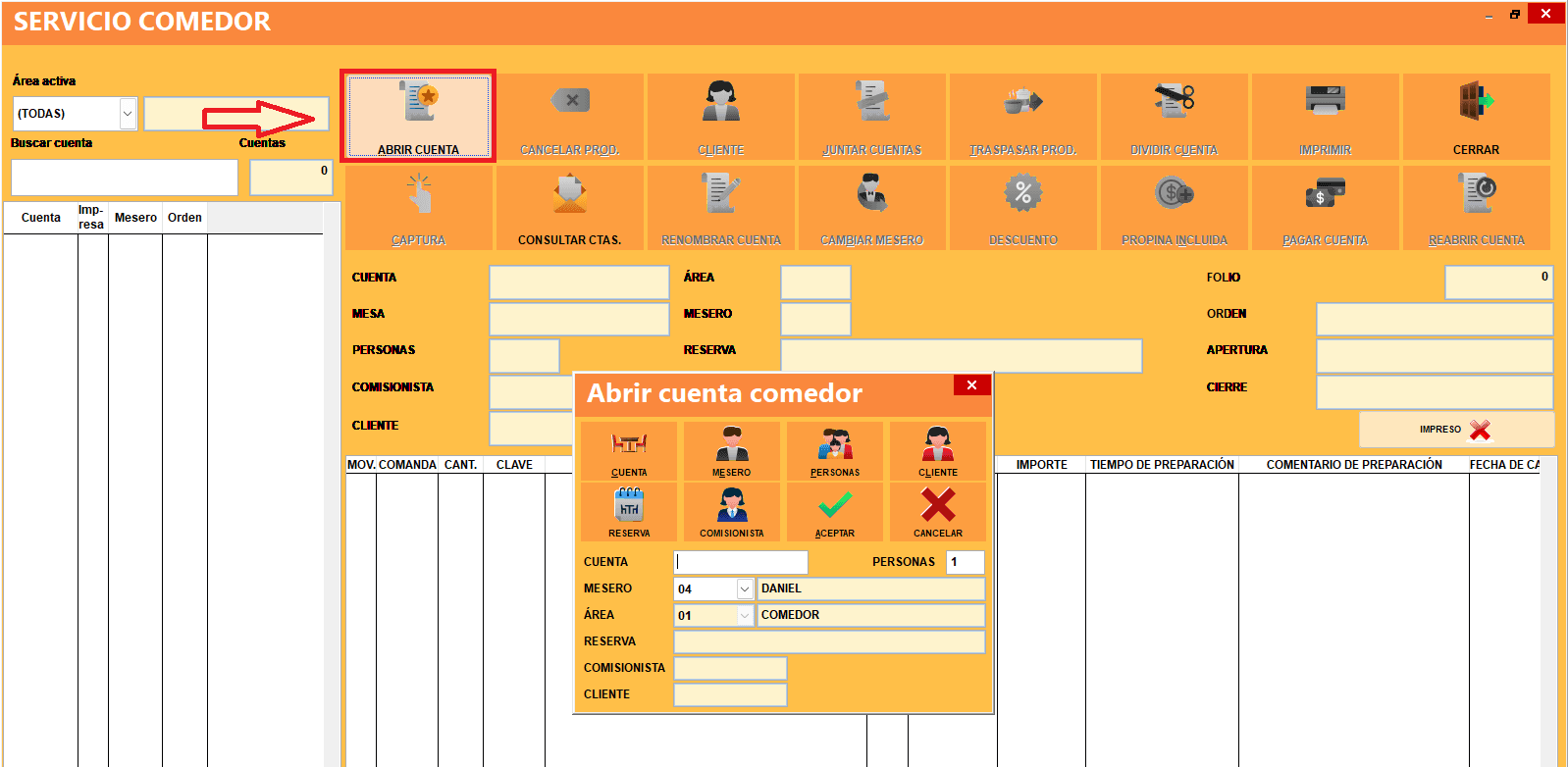Open the ABRIR CUENTA toolbar button
The width and height of the screenshot is (1568, 767).
[x=418, y=116]
